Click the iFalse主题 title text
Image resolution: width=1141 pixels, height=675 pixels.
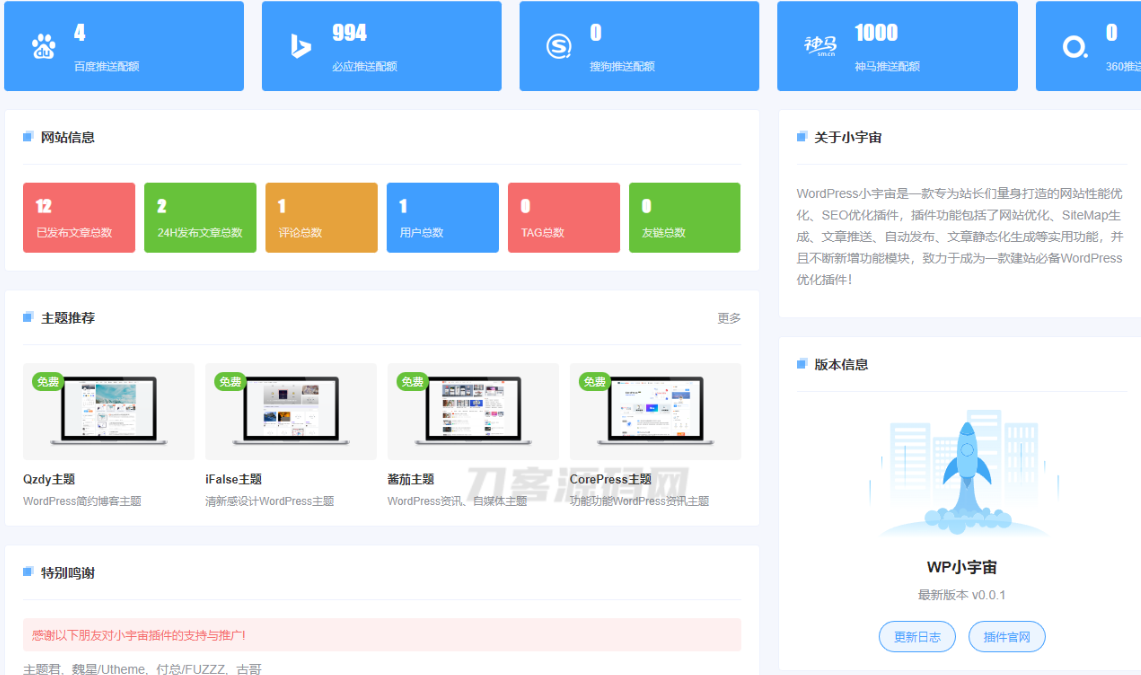[x=234, y=479]
